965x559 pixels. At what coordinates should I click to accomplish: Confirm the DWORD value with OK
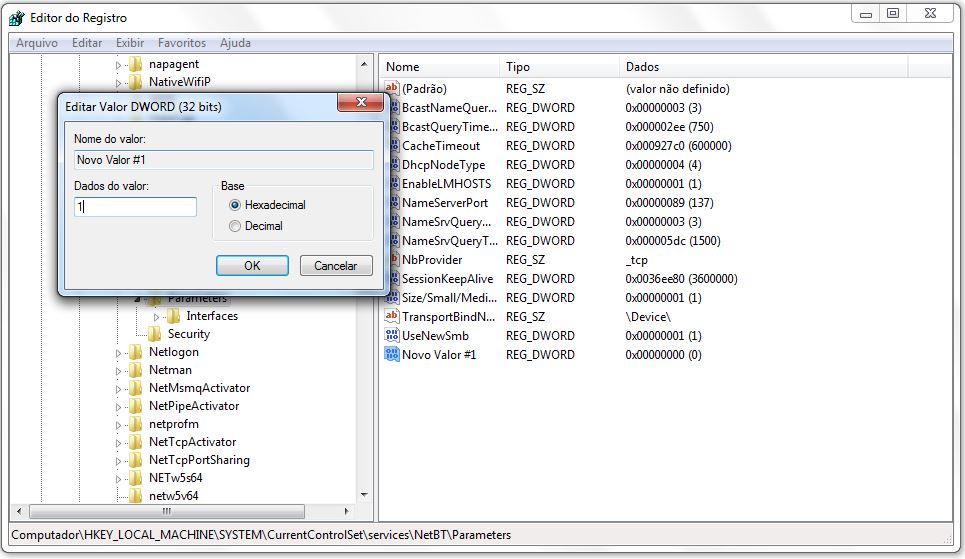click(x=252, y=265)
